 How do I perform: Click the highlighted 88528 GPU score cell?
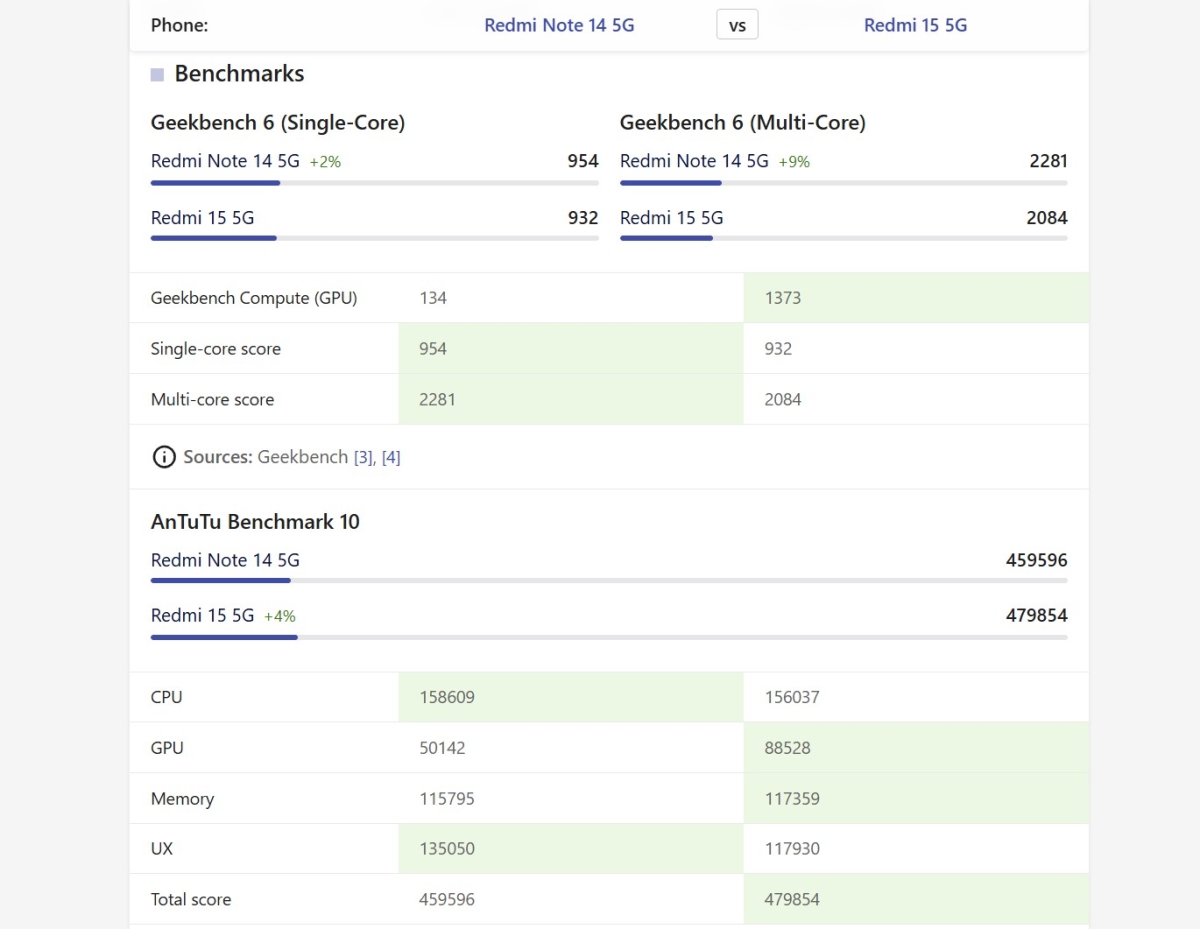[x=915, y=748]
